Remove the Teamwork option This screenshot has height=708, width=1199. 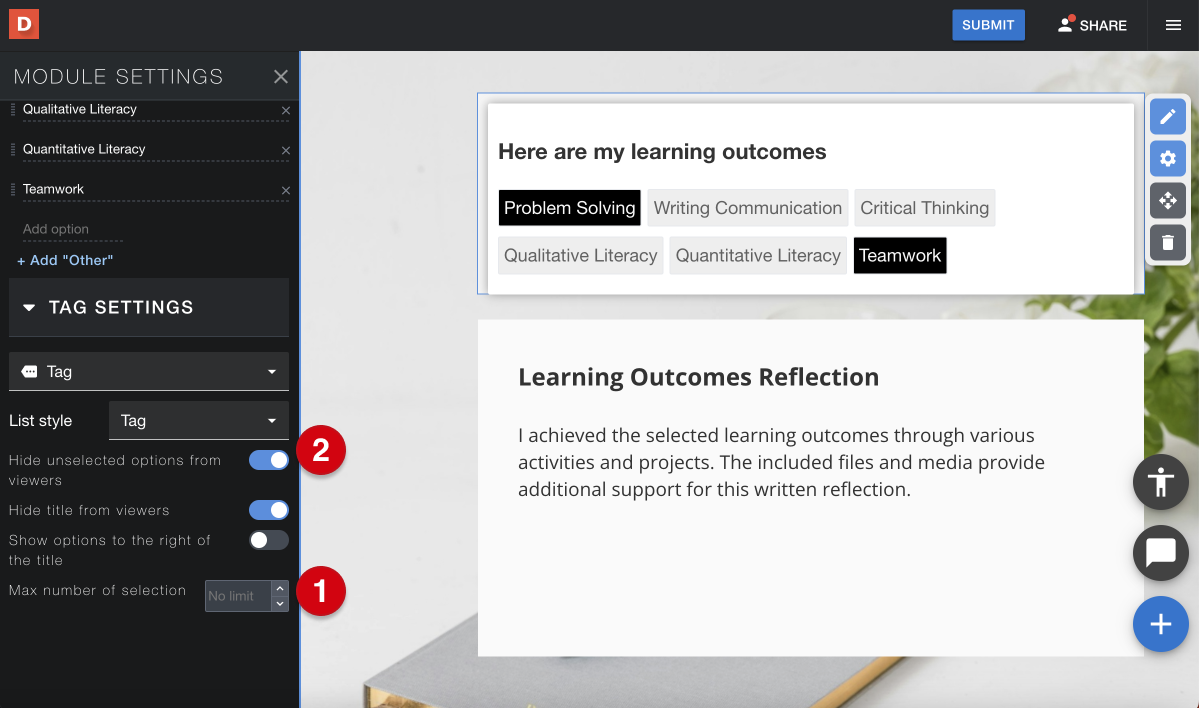[285, 190]
